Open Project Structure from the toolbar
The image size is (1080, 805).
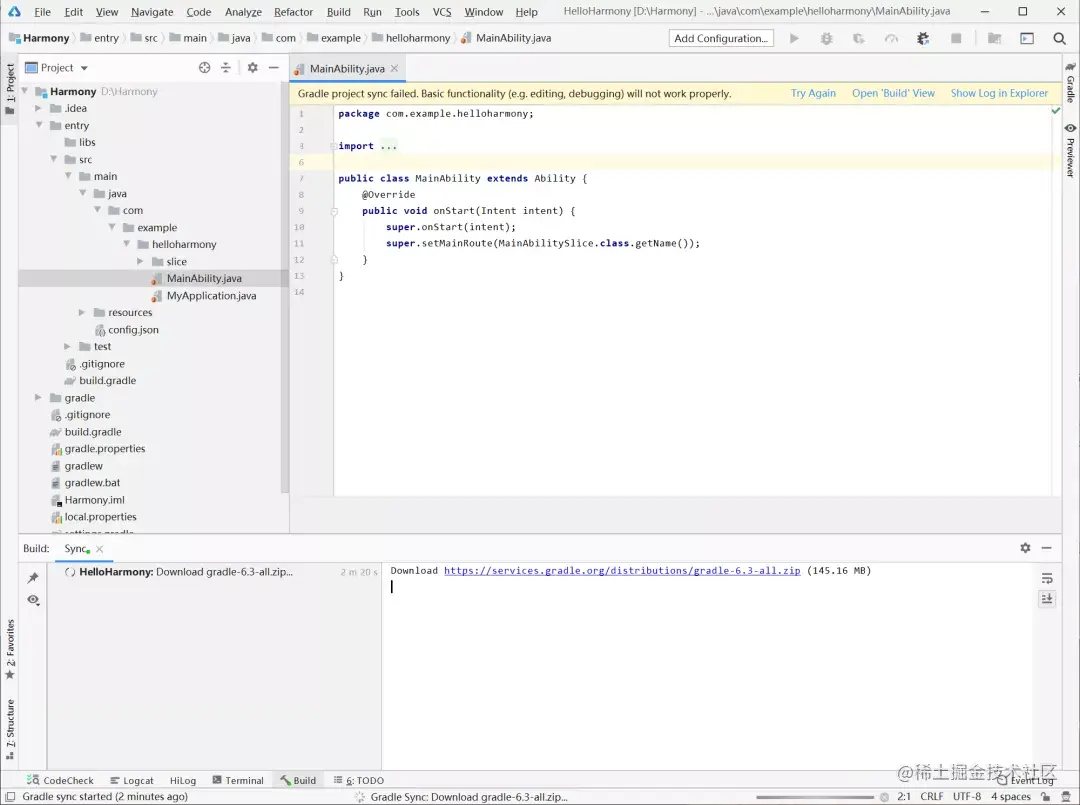click(995, 39)
